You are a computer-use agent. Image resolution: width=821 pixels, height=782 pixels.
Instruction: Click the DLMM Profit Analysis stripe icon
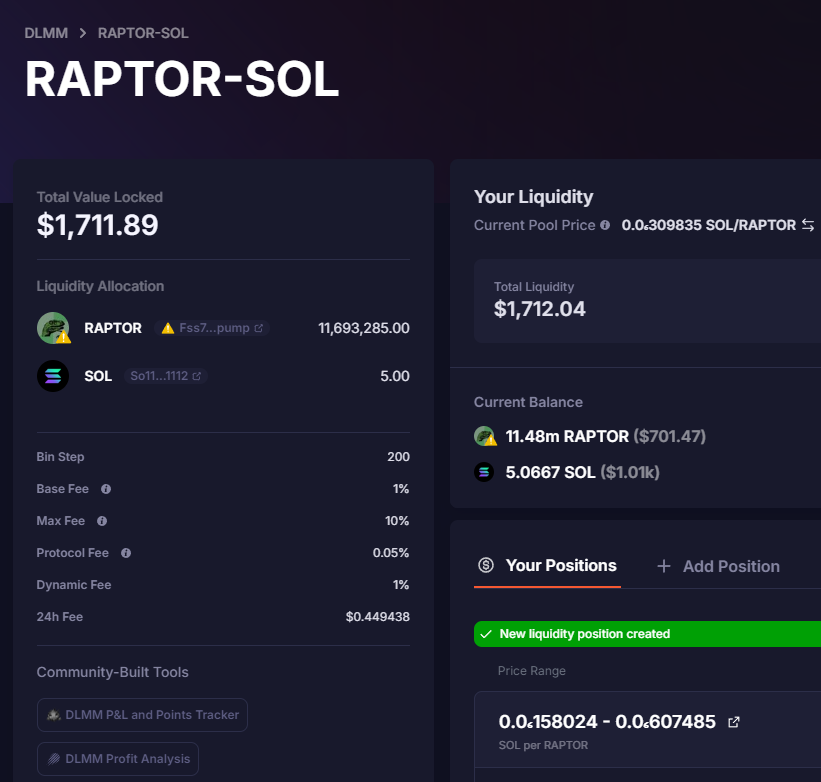[53, 759]
